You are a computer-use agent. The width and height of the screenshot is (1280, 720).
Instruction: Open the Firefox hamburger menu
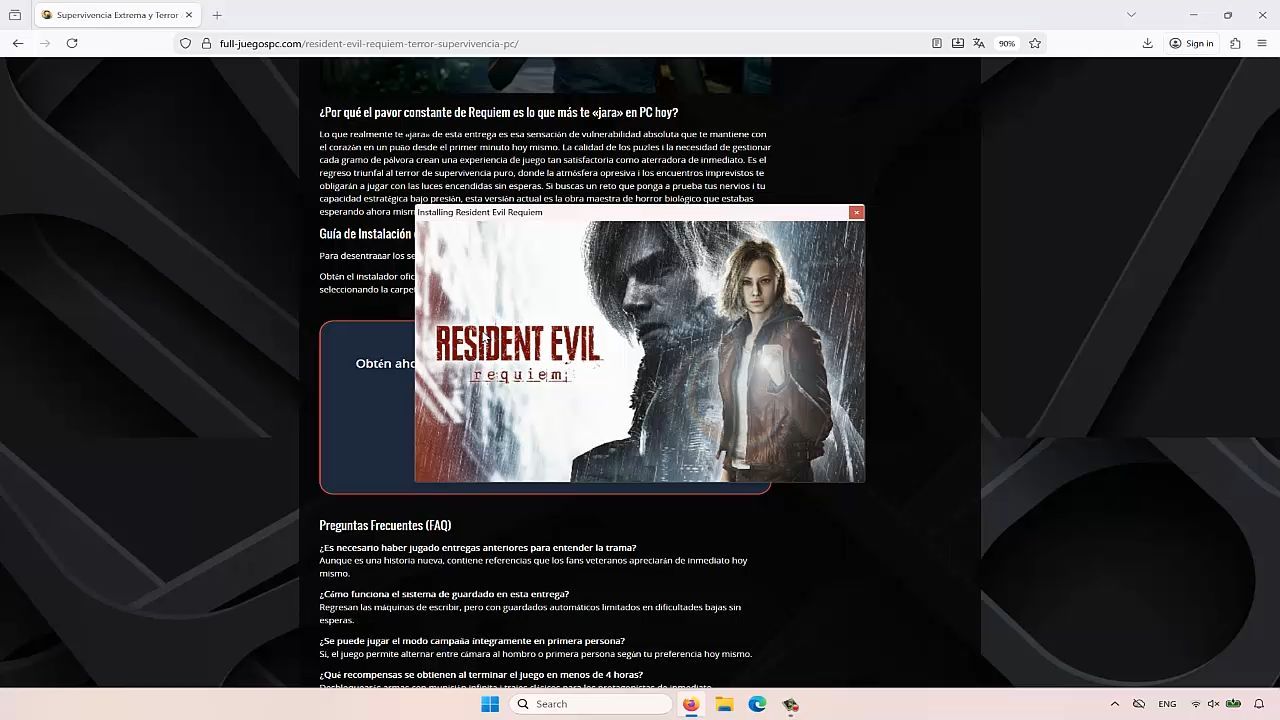pos(1262,43)
